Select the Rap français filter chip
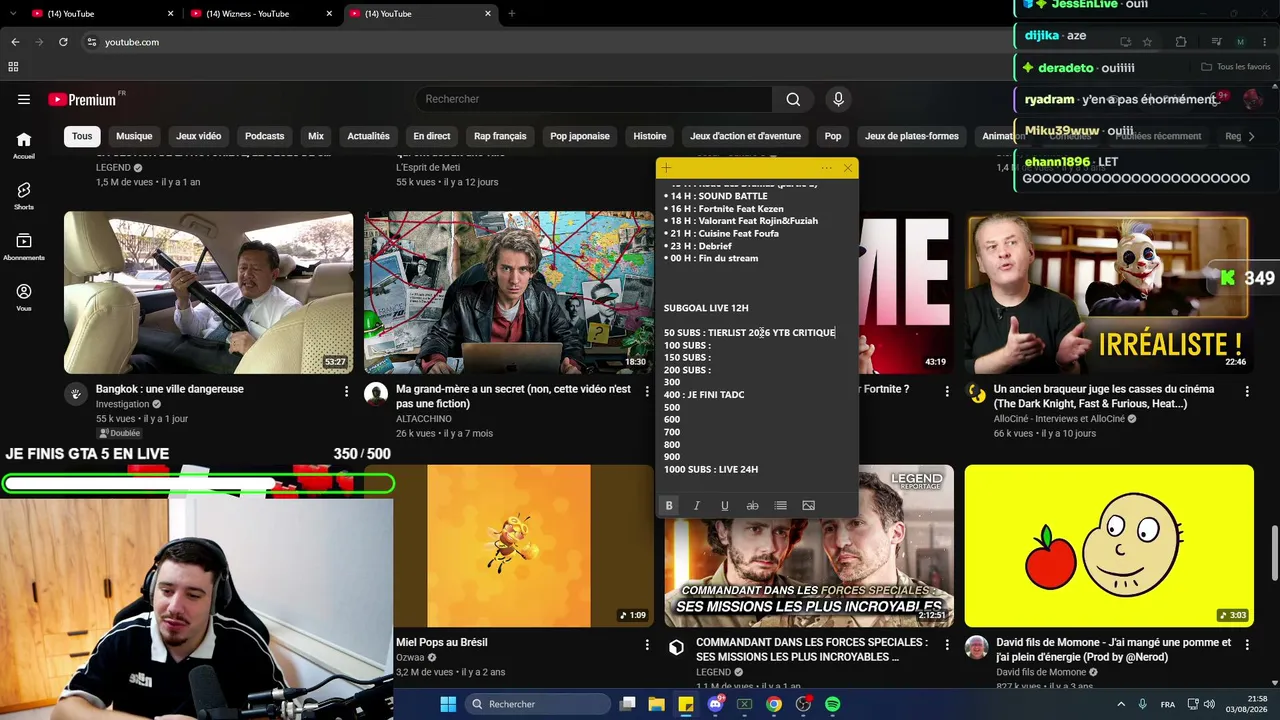 tap(500, 136)
